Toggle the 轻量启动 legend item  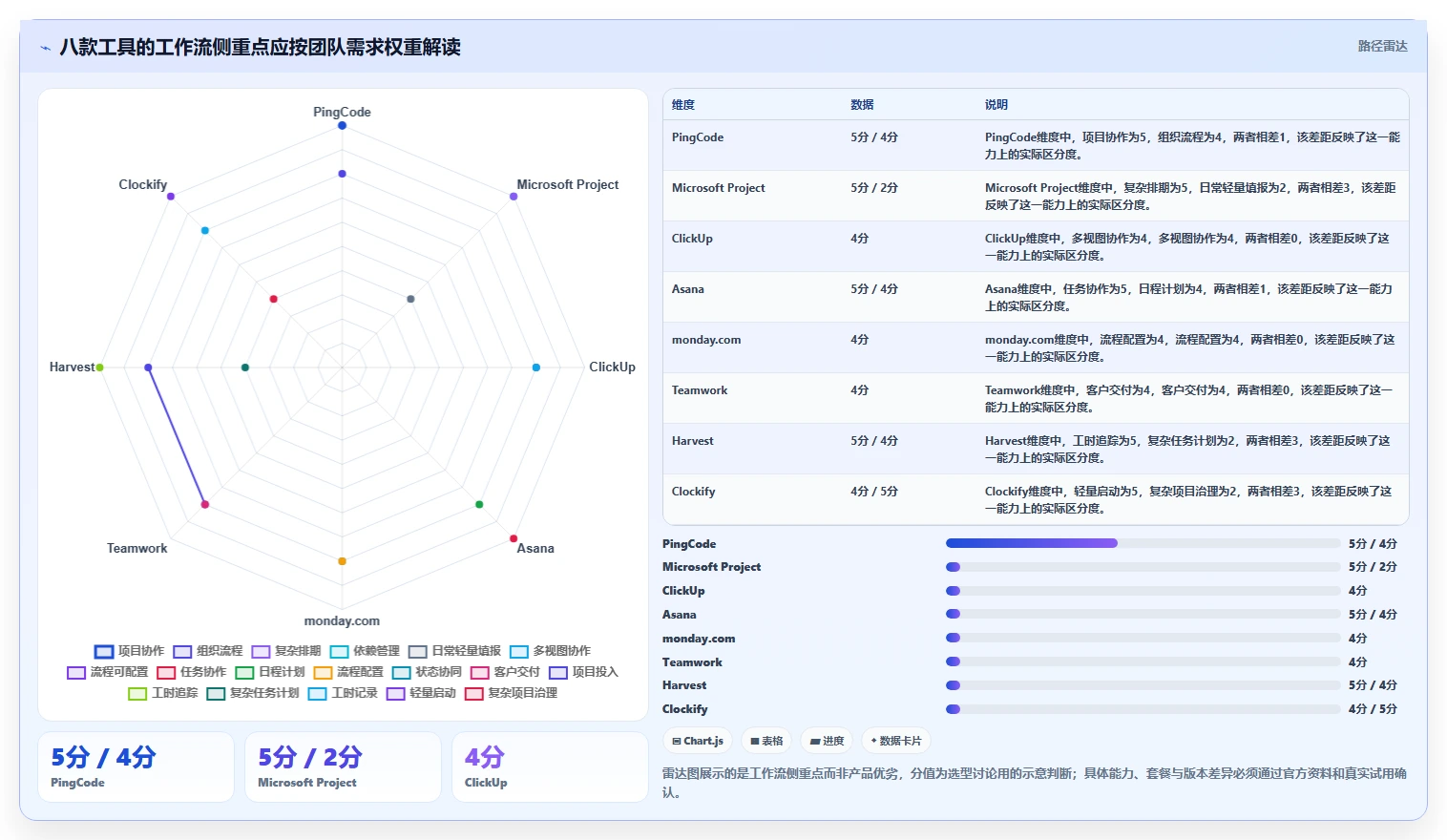tap(421, 693)
